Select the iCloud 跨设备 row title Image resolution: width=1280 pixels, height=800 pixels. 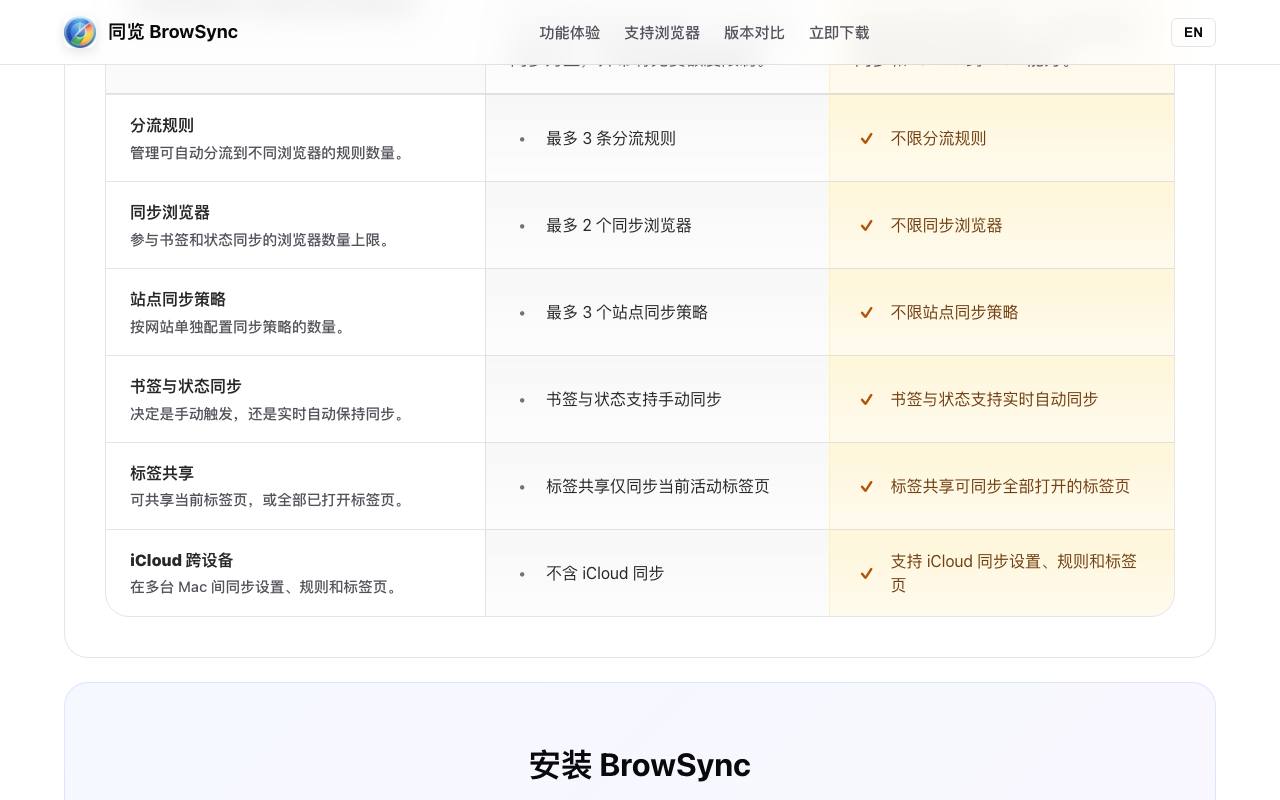181,560
